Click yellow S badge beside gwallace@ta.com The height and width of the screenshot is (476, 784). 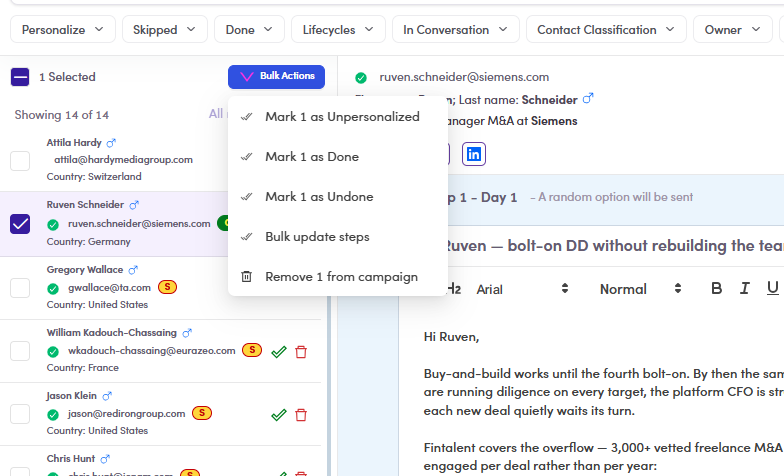tap(168, 287)
